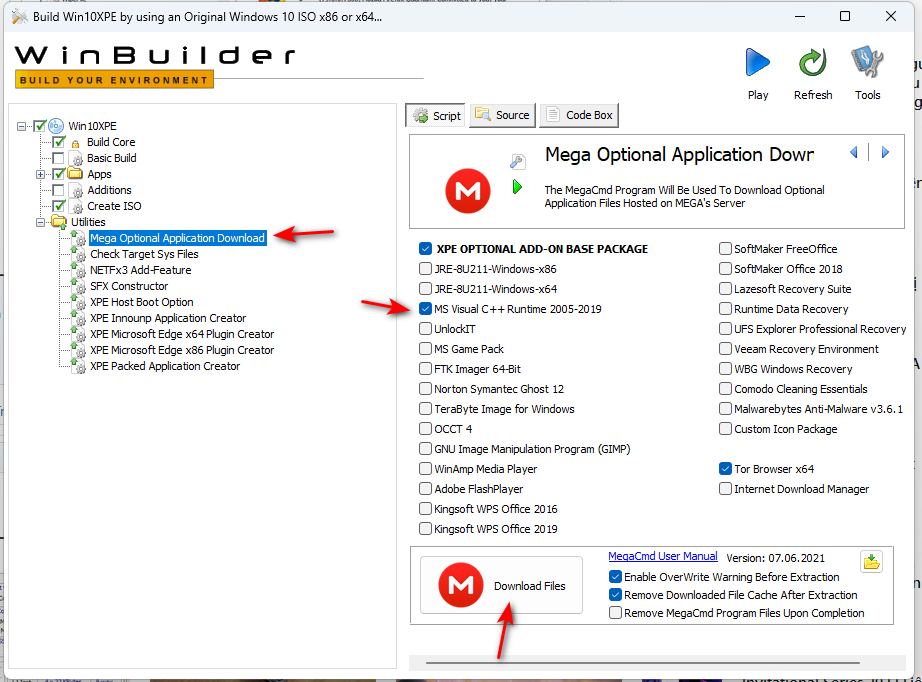Screen dimensions: 922x682
Task: Click the SFX Constructor script icon
Action: click(79, 286)
